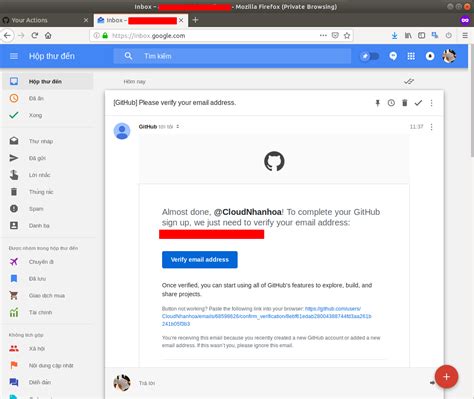
Task: Open page actions three-dot menu in URL bar
Action: point(323,35)
